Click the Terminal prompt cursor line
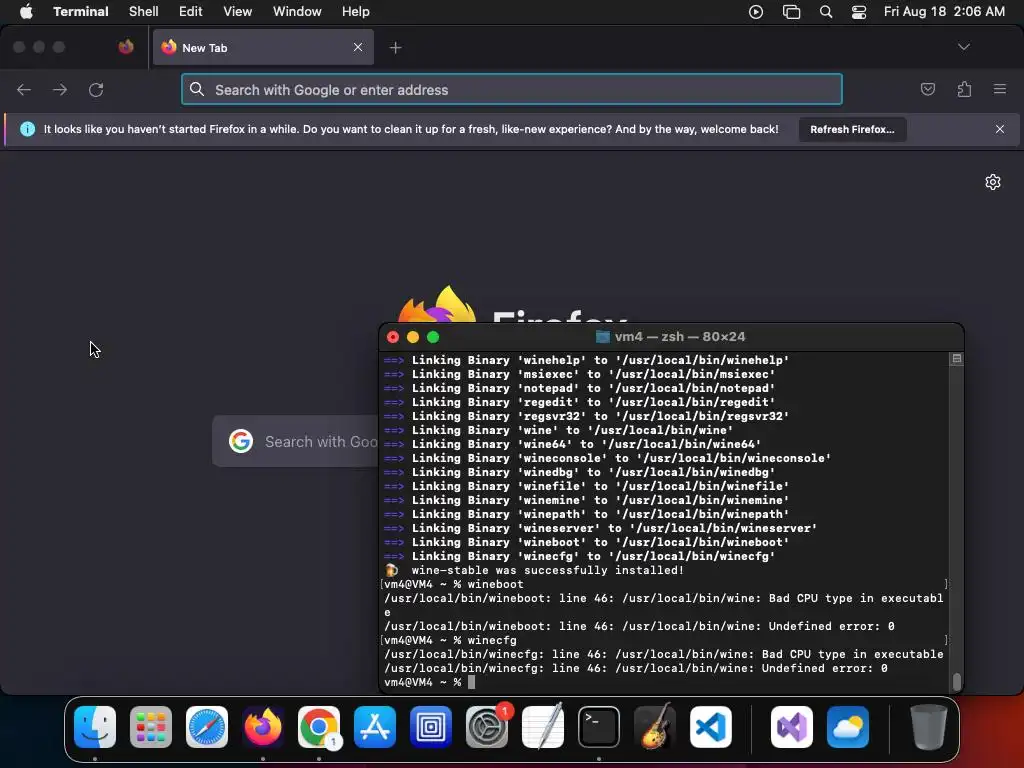Viewport: 1024px width, 768px height. [x=664, y=682]
